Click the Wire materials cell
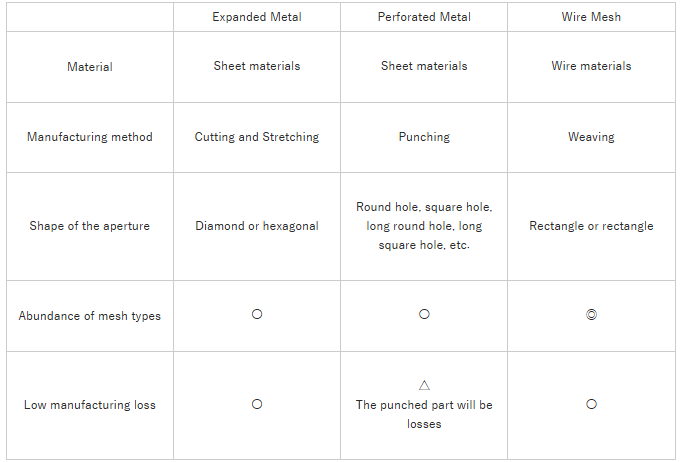Screen dimensions: 682x462 click(x=591, y=67)
